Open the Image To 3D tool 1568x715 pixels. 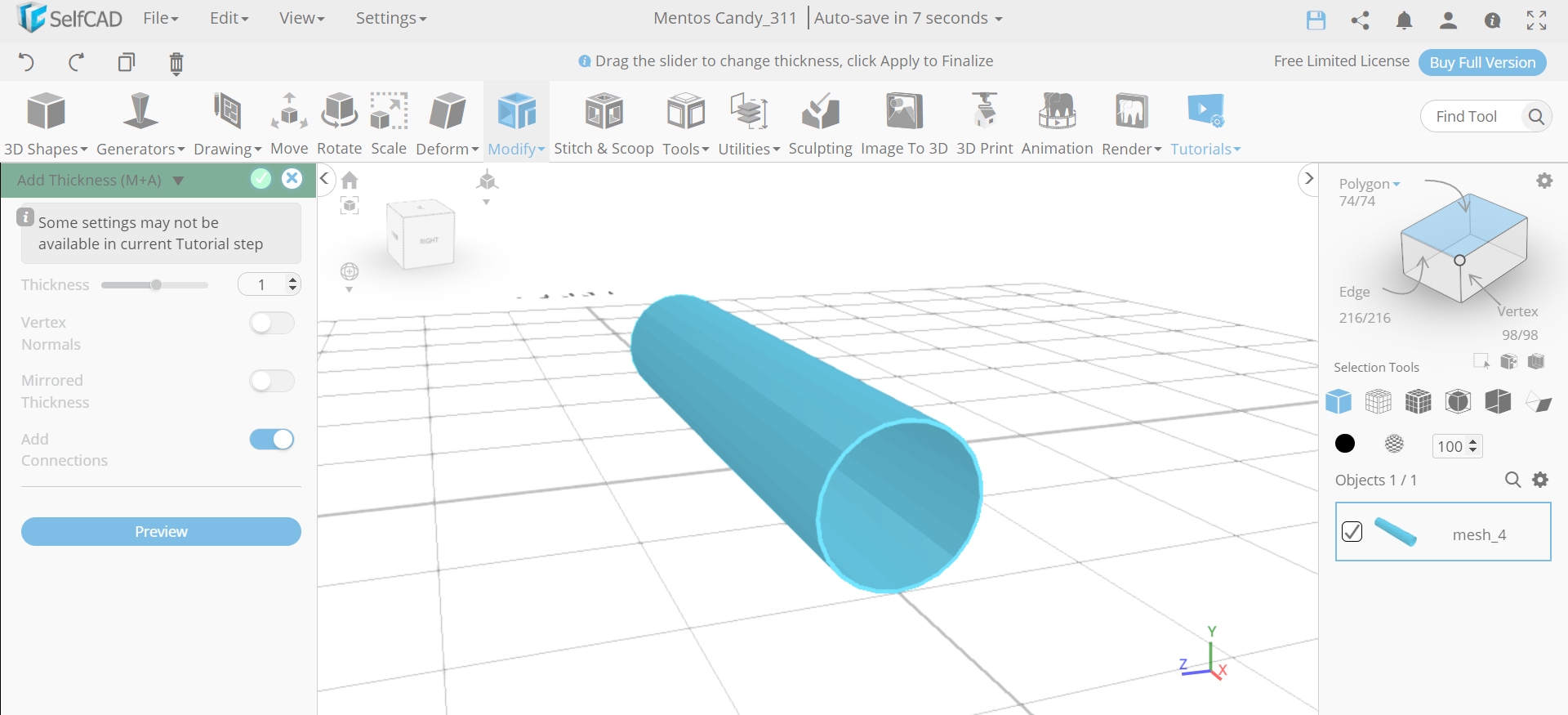[904, 124]
